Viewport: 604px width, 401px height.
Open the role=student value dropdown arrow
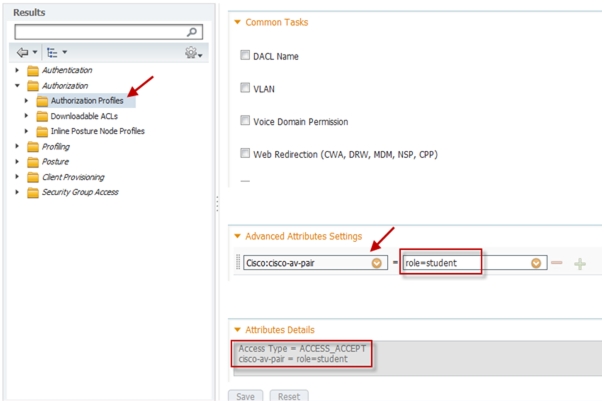536,263
